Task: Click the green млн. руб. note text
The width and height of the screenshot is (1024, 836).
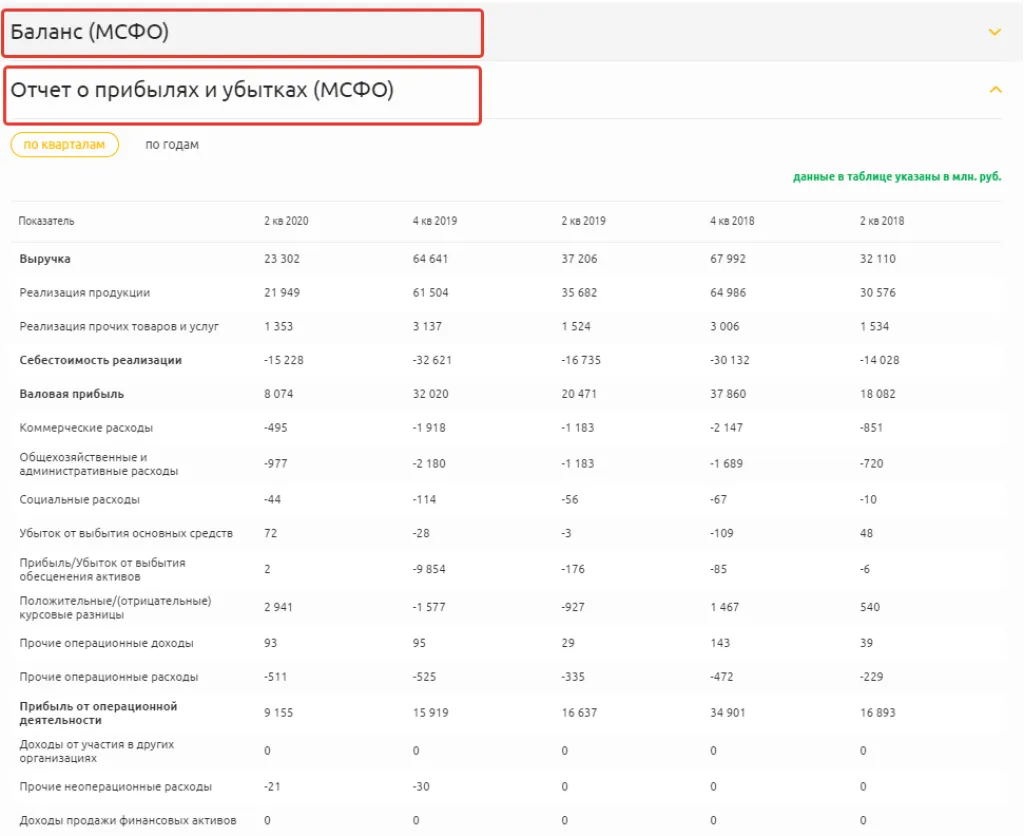Action: (x=896, y=177)
